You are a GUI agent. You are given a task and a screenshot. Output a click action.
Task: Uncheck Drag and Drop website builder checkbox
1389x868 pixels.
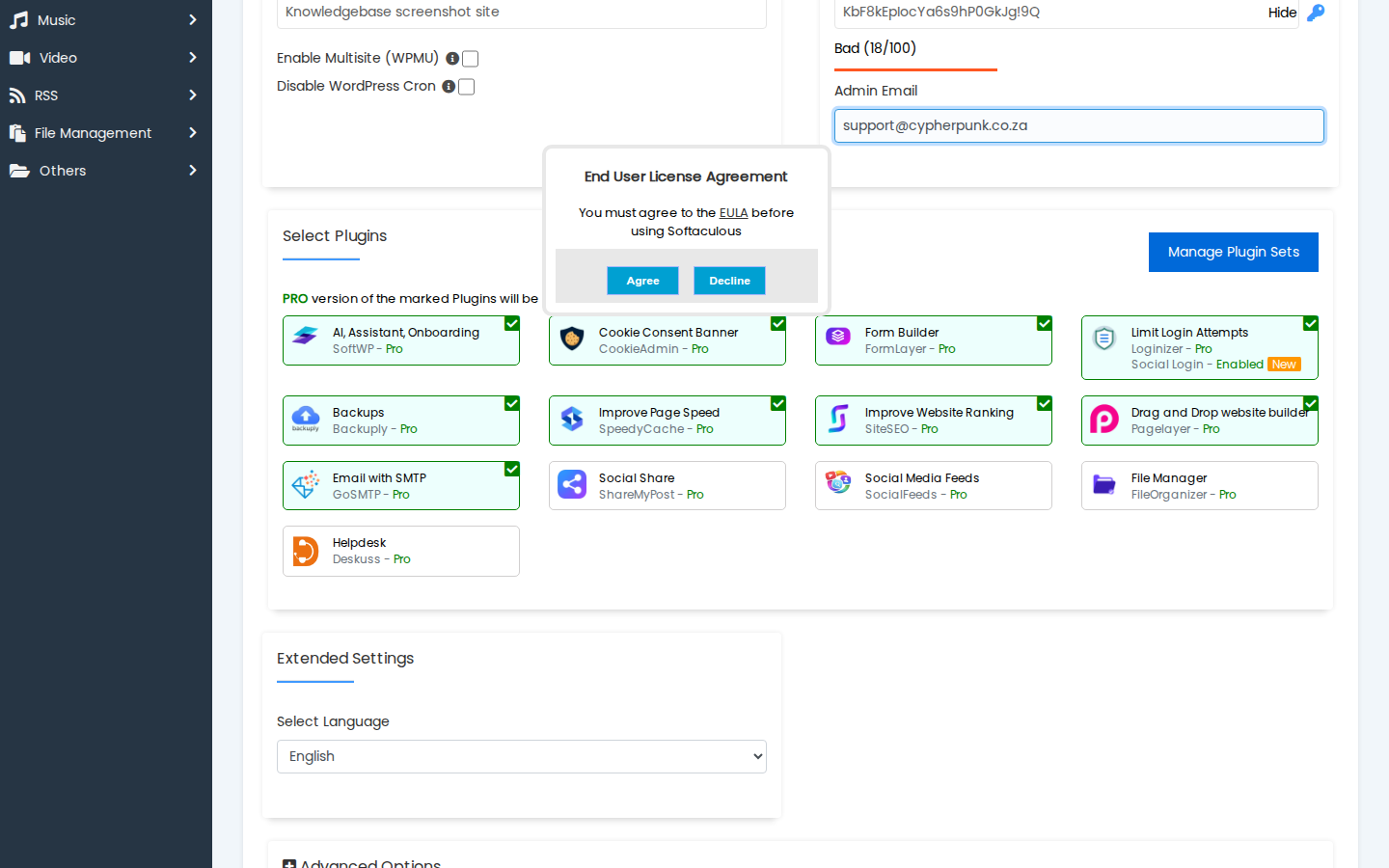1311,403
